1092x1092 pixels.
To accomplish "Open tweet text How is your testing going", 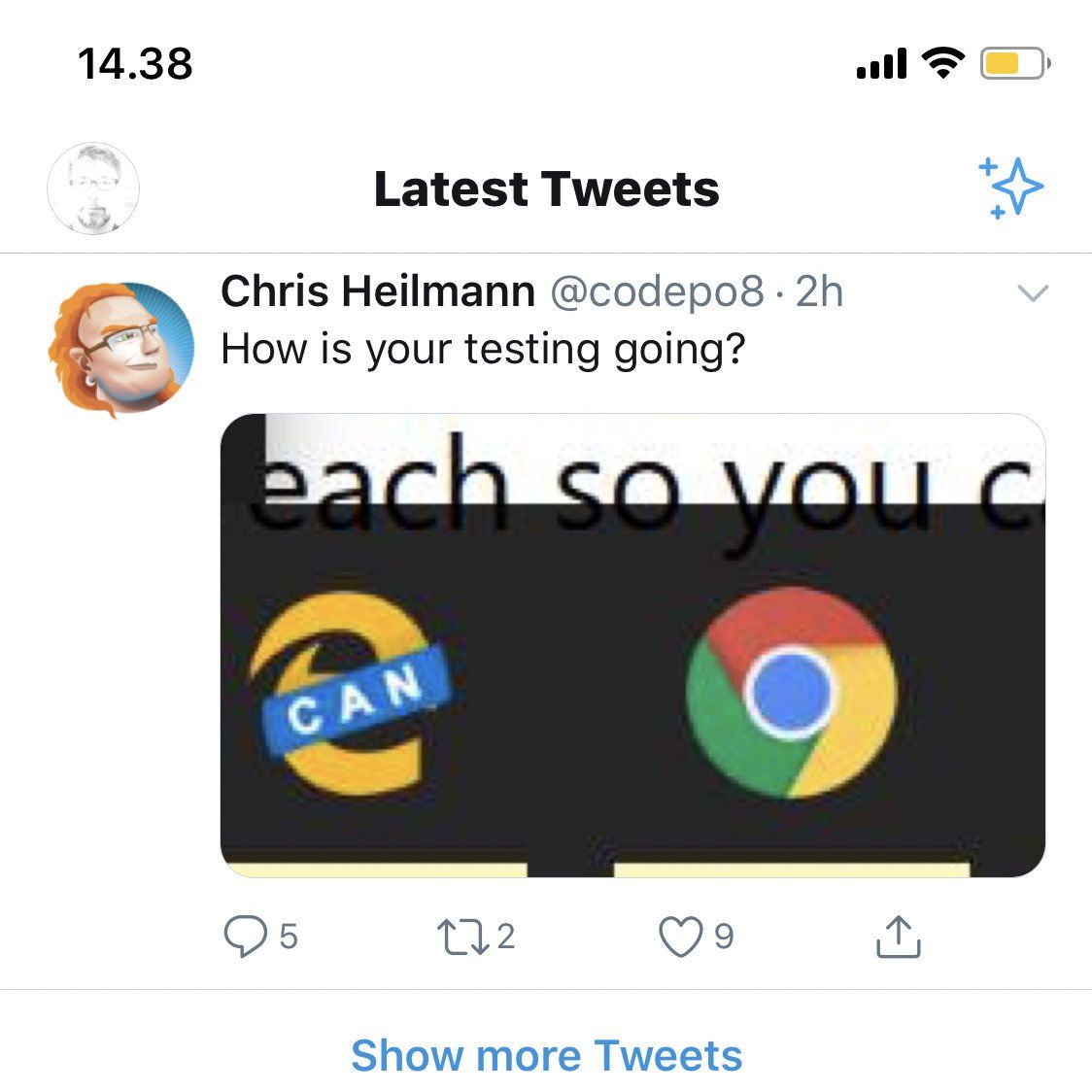I will pos(483,350).
